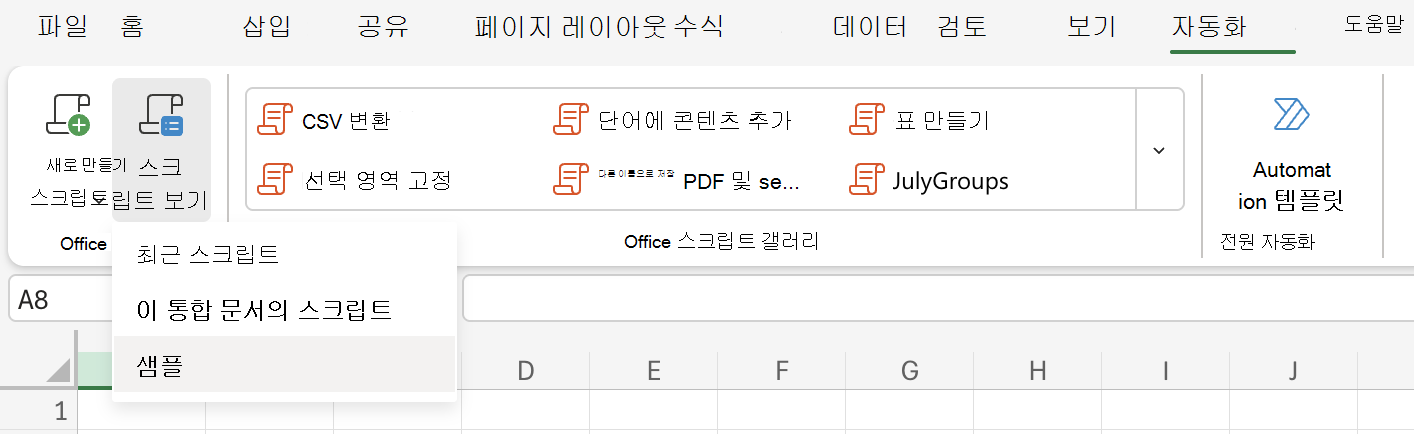Click the Select All corner triangle
This screenshot has width=1414, height=434.
point(59,372)
